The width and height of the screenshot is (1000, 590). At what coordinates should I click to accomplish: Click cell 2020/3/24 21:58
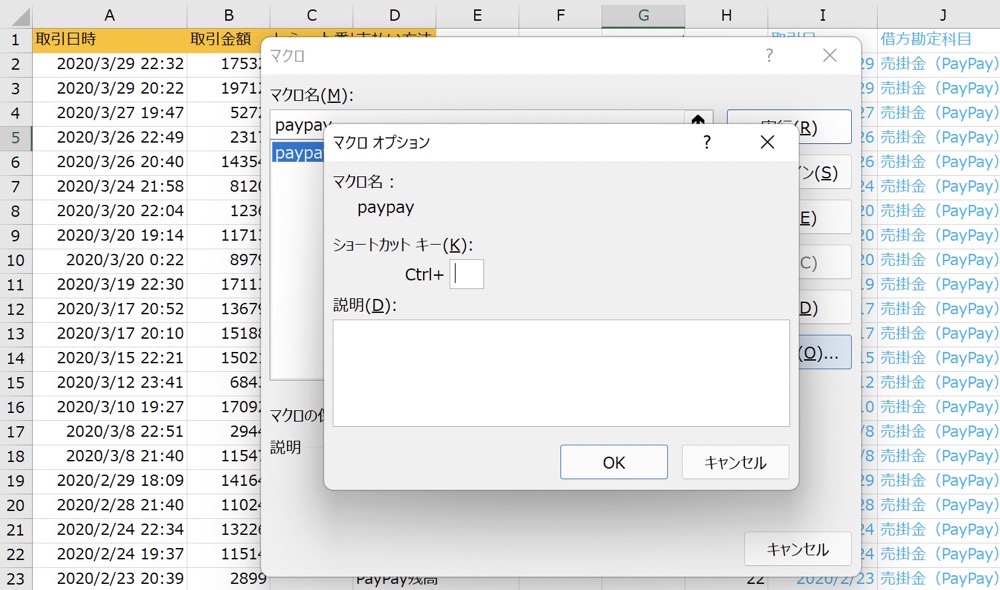[x=110, y=186]
